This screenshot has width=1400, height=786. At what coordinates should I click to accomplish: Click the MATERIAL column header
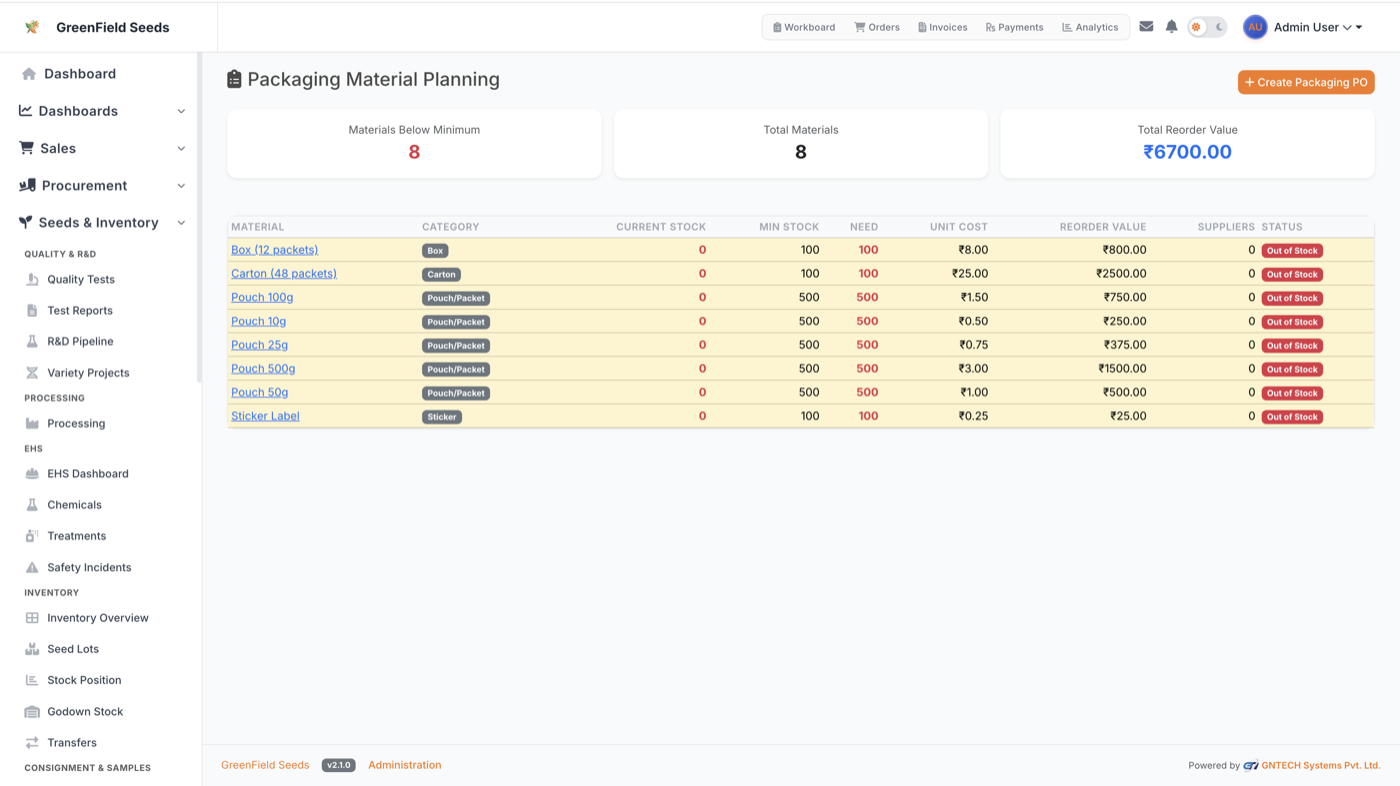[x=257, y=227]
